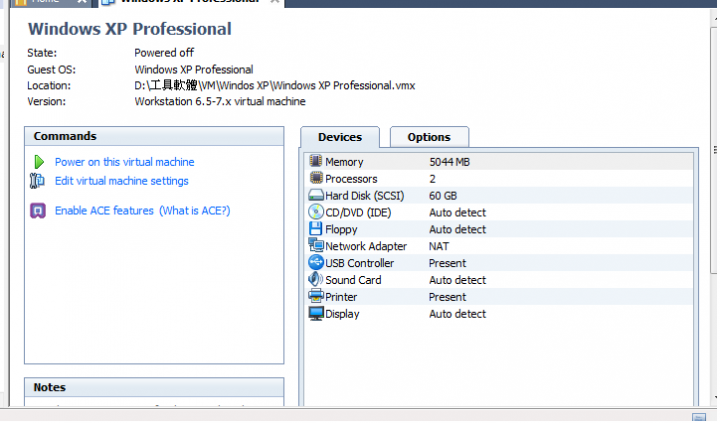
Task: Click the icon in the bottom-right status bar
Action: [699, 417]
